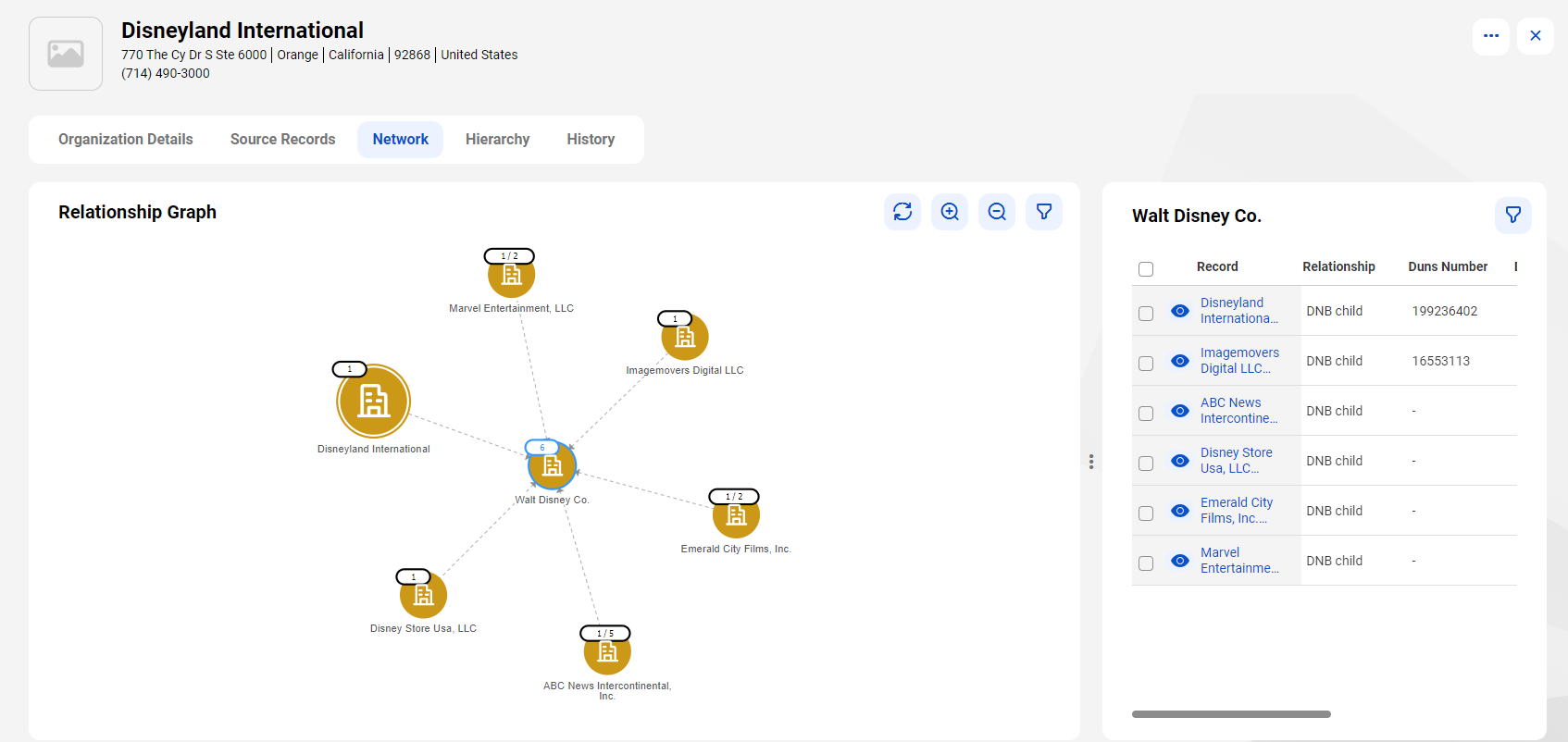Click the 1/5 badge on ABC News node
The height and width of the screenshot is (742, 1568).
pos(605,634)
